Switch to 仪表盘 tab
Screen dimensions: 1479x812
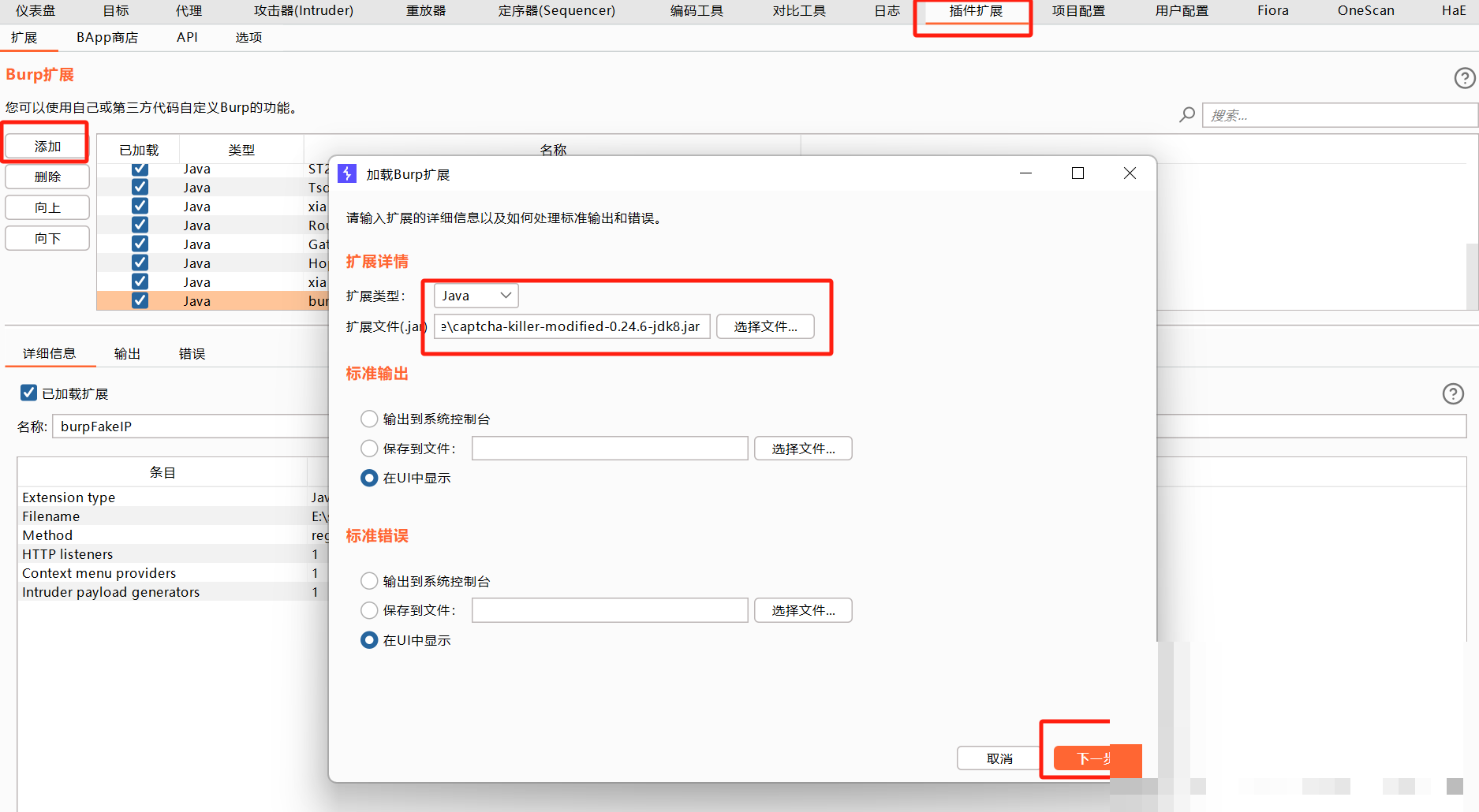(35, 11)
